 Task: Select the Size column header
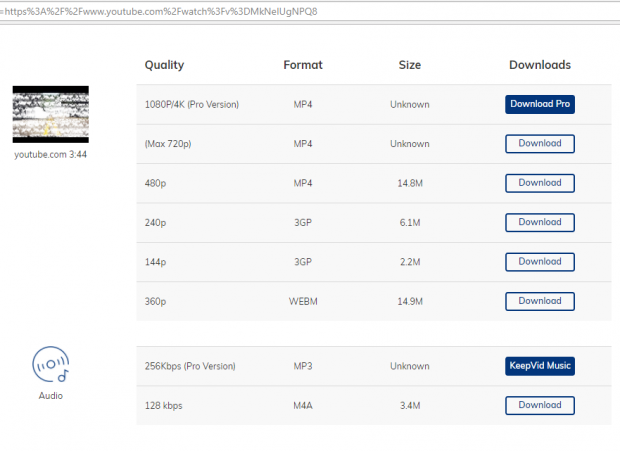point(410,65)
